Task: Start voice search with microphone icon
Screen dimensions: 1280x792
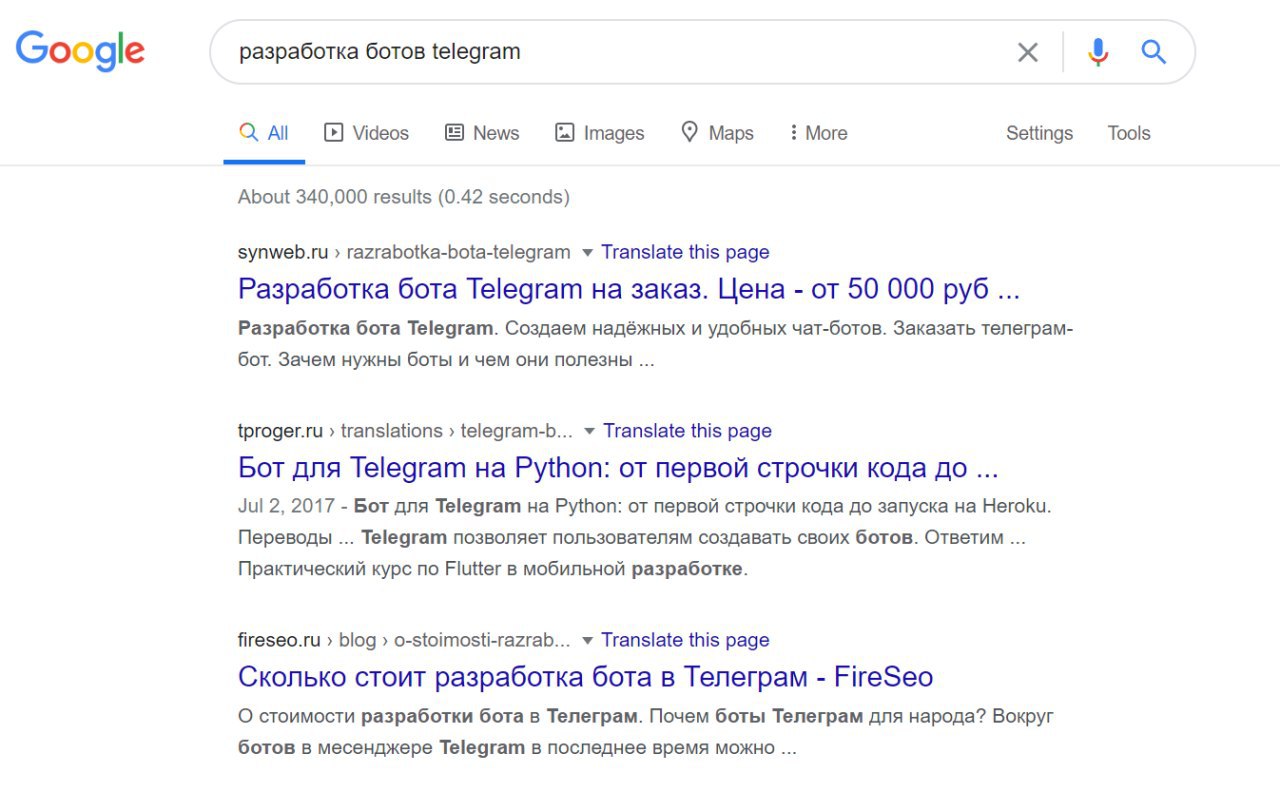Action: (1098, 52)
